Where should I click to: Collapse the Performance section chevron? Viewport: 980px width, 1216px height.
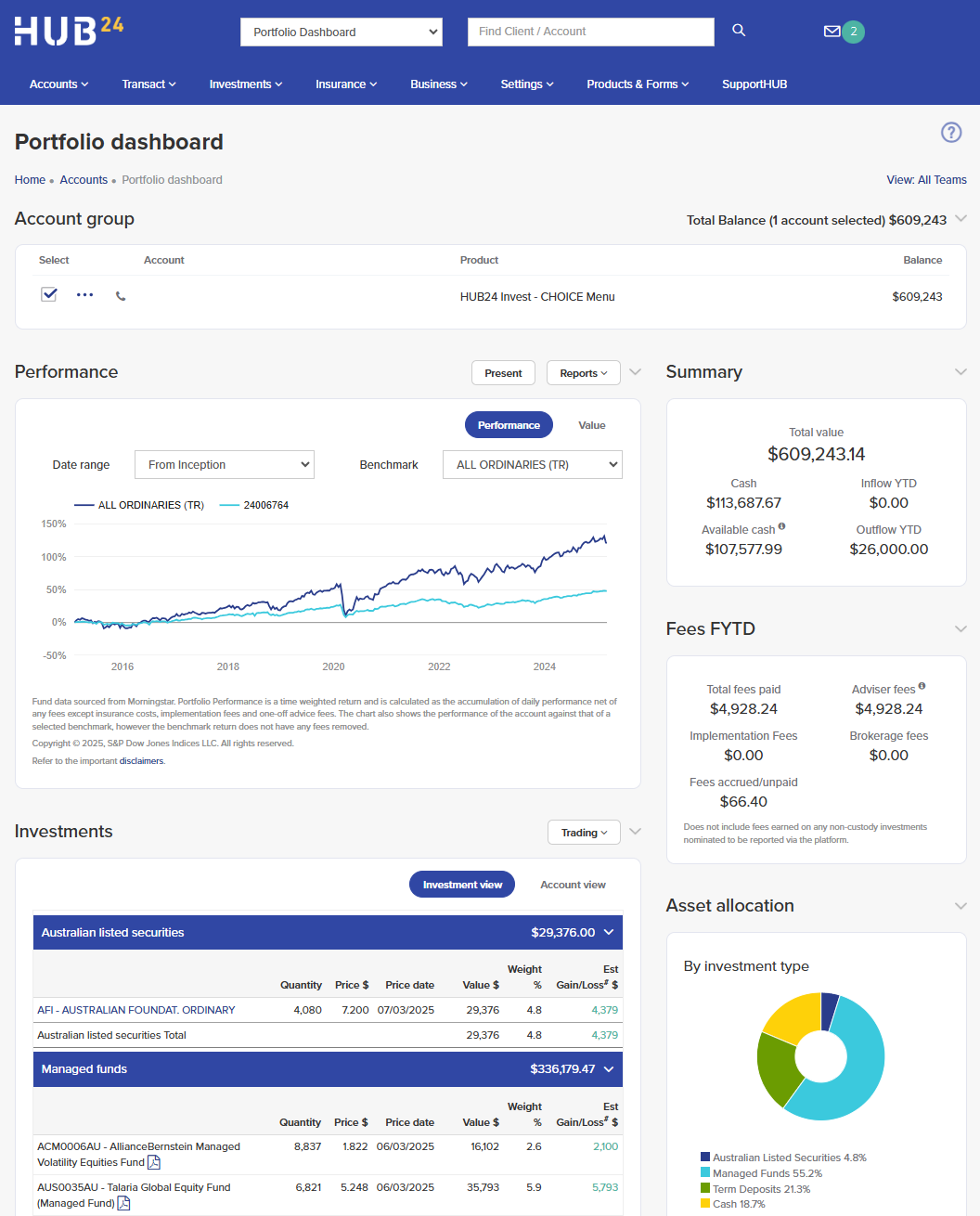click(636, 372)
